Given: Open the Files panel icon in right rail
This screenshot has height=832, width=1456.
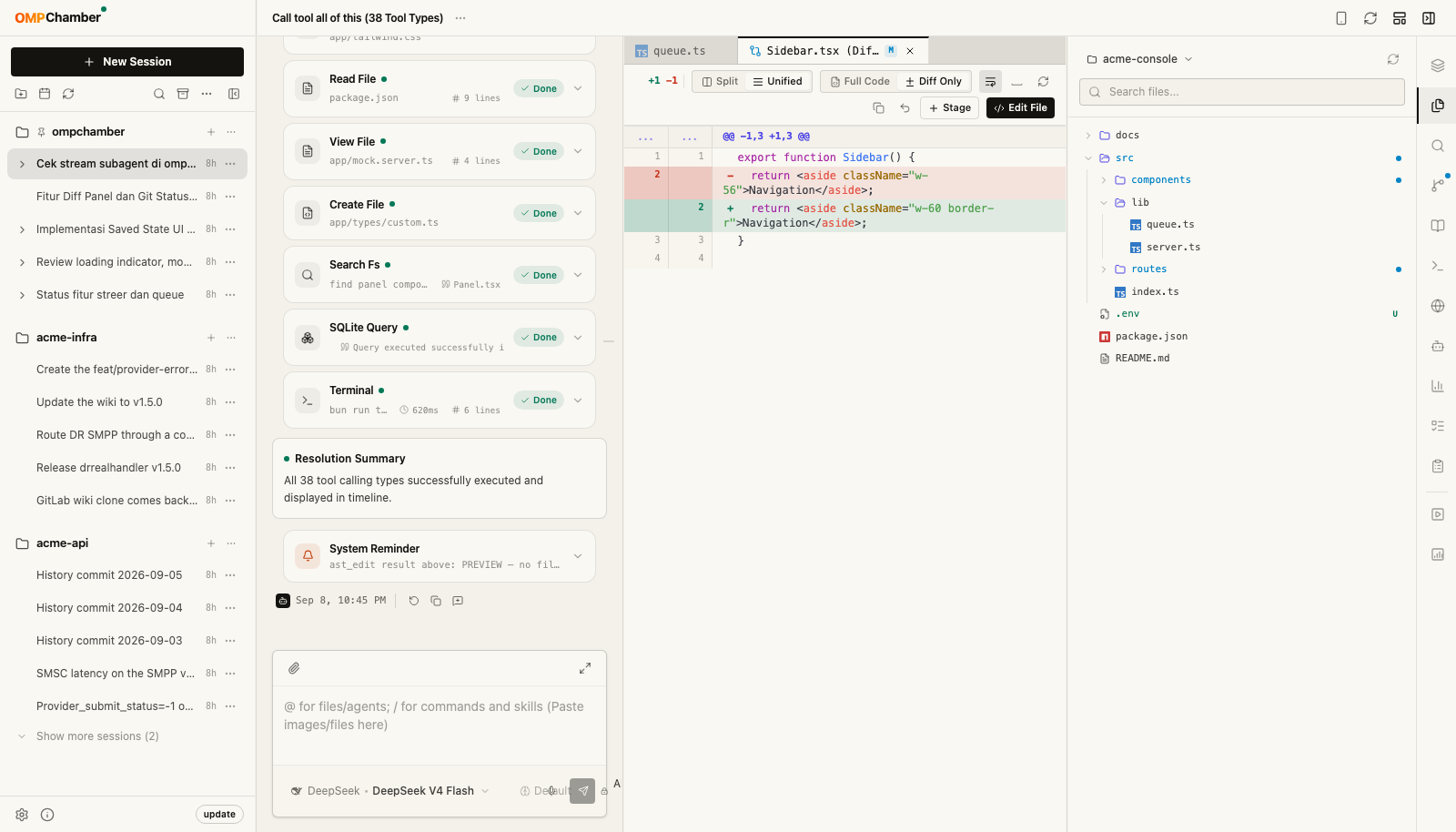Looking at the screenshot, I should click(1438, 106).
